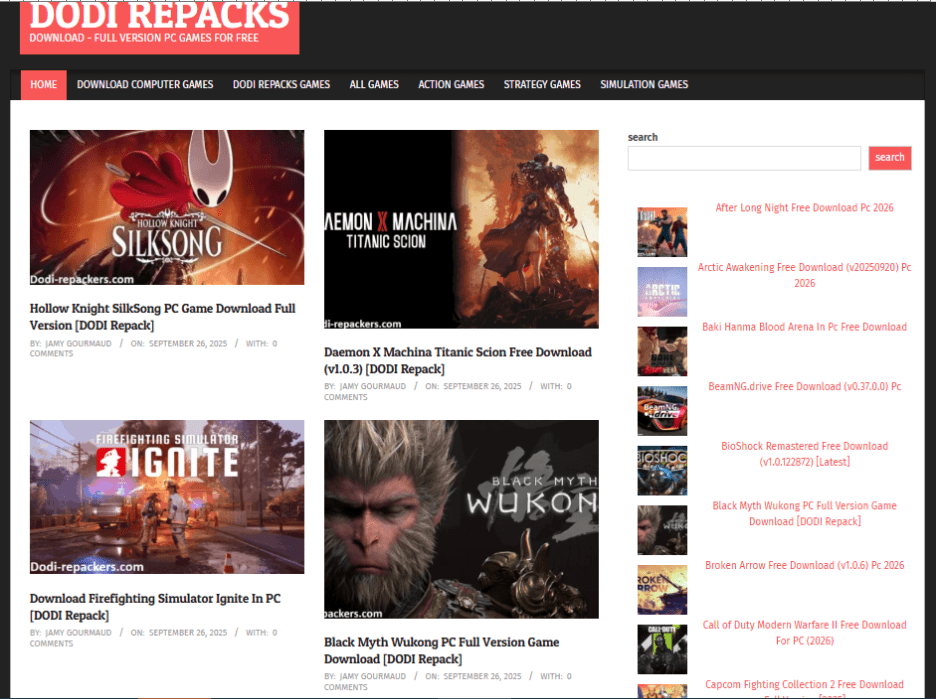Click the DODI Repacks site logo
This screenshot has width=936, height=699.
coord(159,25)
